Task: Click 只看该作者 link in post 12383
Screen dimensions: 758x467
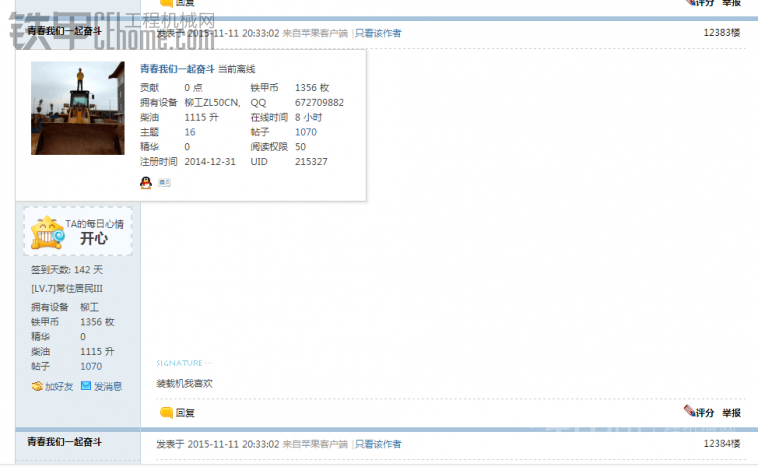Action: pos(378,33)
